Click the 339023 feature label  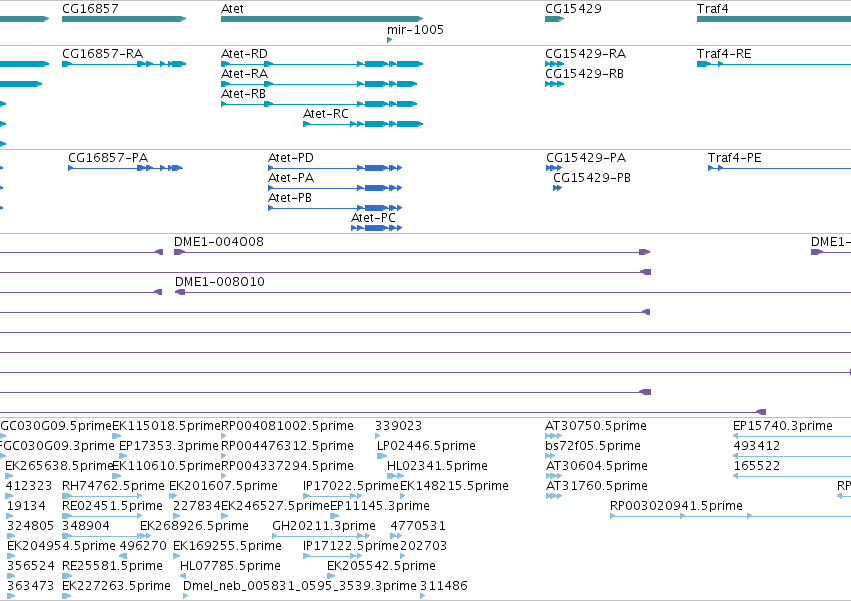click(398, 426)
